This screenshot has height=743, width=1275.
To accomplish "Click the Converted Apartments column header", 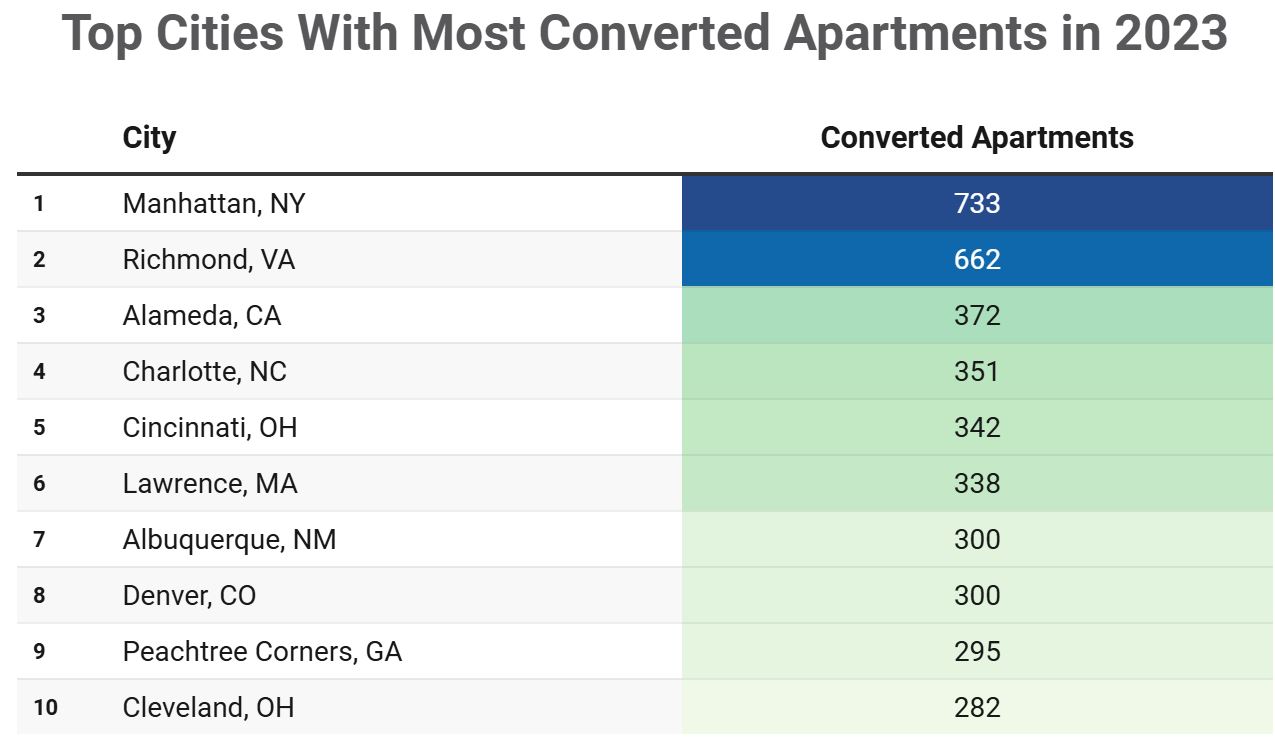I will pyautogui.click(x=976, y=138).
